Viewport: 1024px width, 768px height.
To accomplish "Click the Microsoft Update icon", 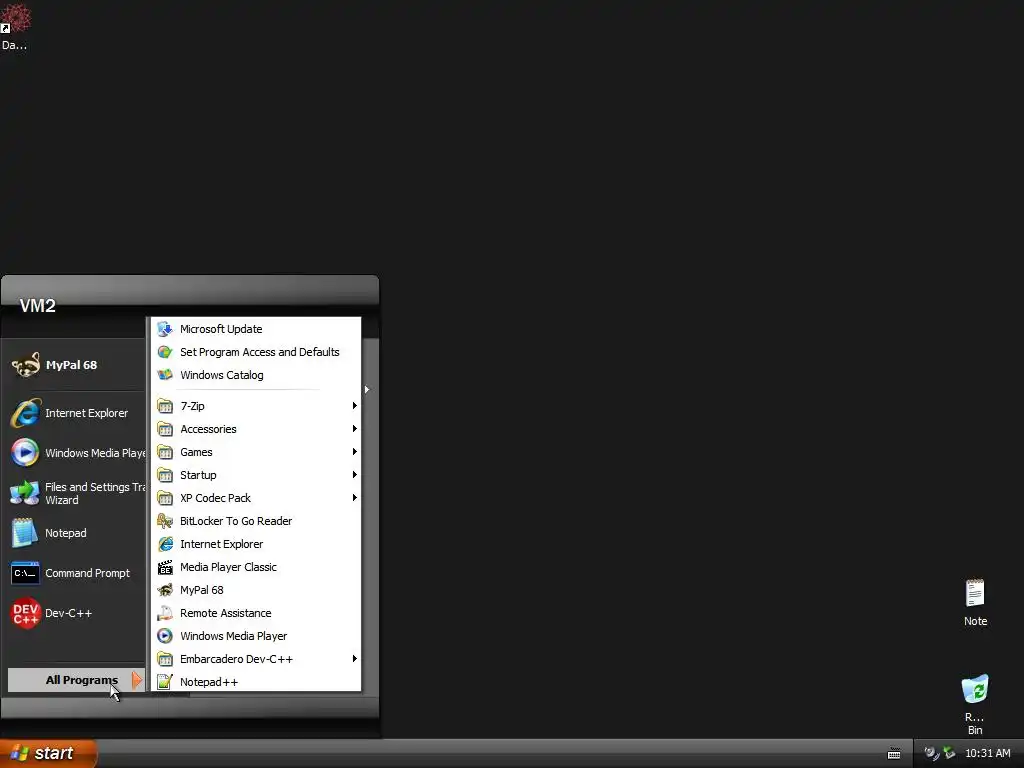I will point(165,329).
